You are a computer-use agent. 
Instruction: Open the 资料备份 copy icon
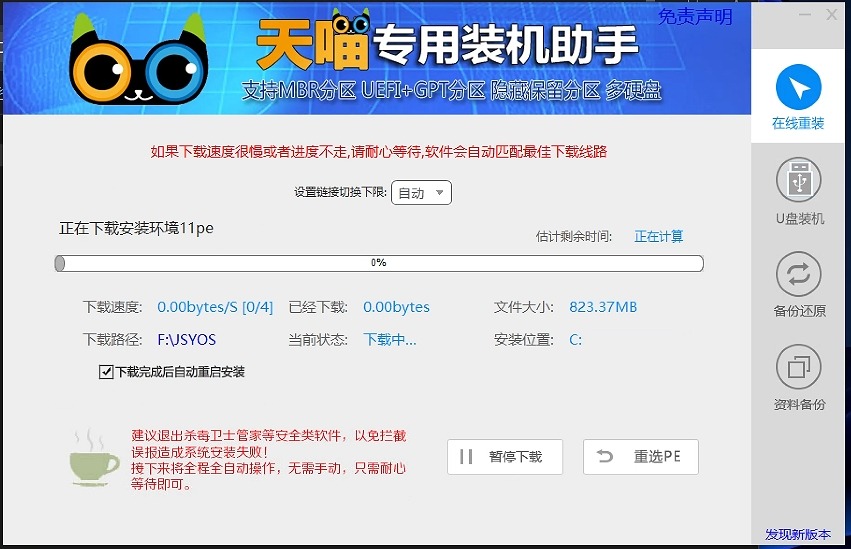pyautogui.click(x=798, y=367)
